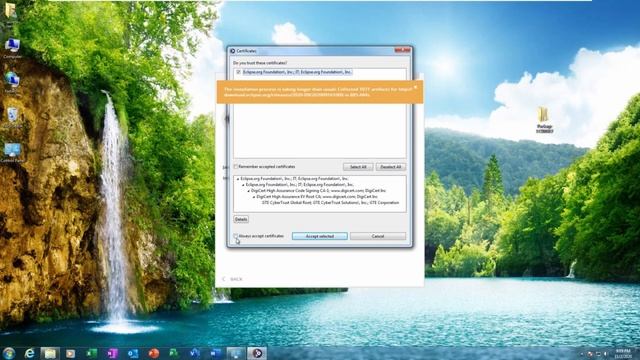This screenshot has height=360, width=640.
Task: Click the Certificates dialog title icon
Action: (x=232, y=51)
